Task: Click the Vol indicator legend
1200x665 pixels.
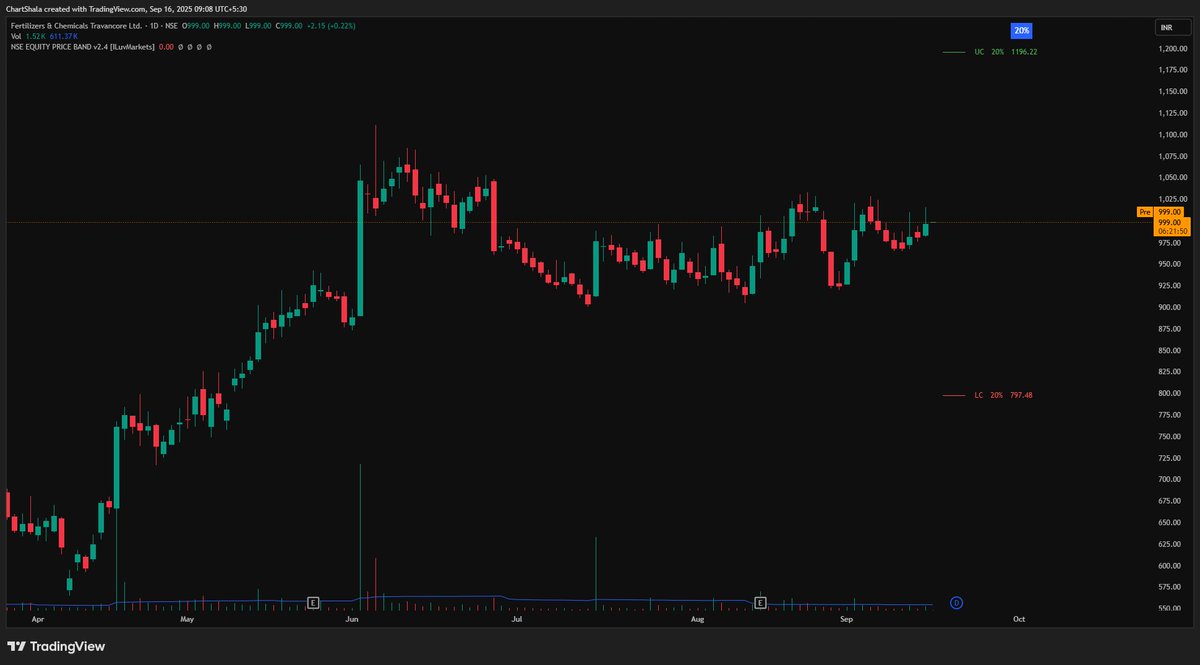Action: click(16, 36)
